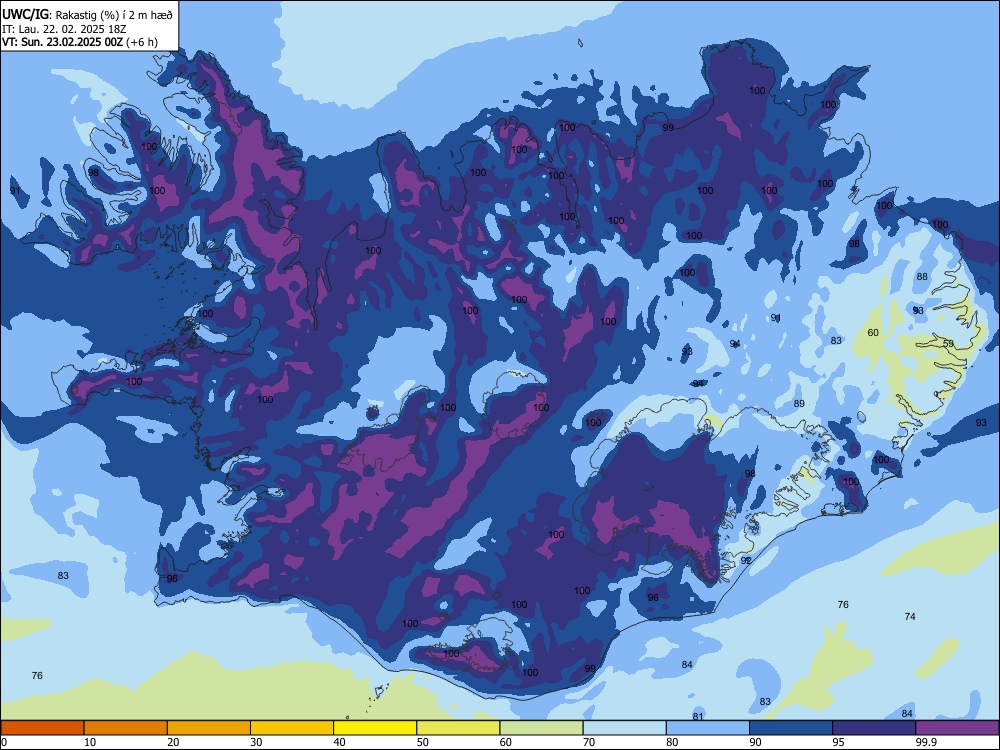1000x750 pixels.
Task: Pick the pale yellow 50–60 legend swatch
Action: pos(458,728)
